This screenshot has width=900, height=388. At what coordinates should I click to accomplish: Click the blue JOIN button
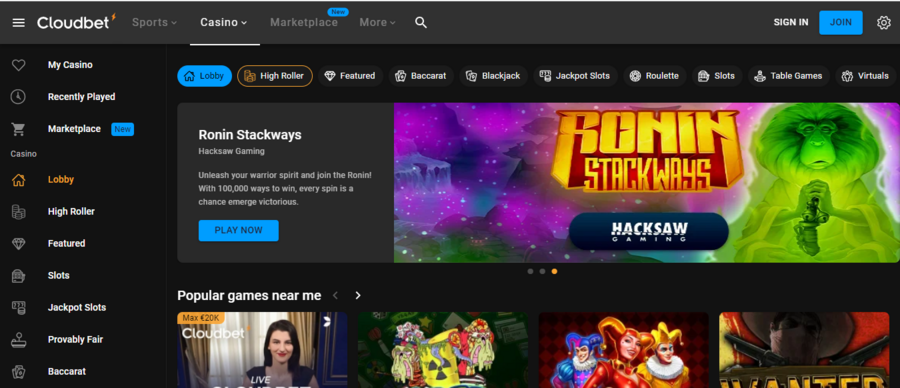[840, 22]
